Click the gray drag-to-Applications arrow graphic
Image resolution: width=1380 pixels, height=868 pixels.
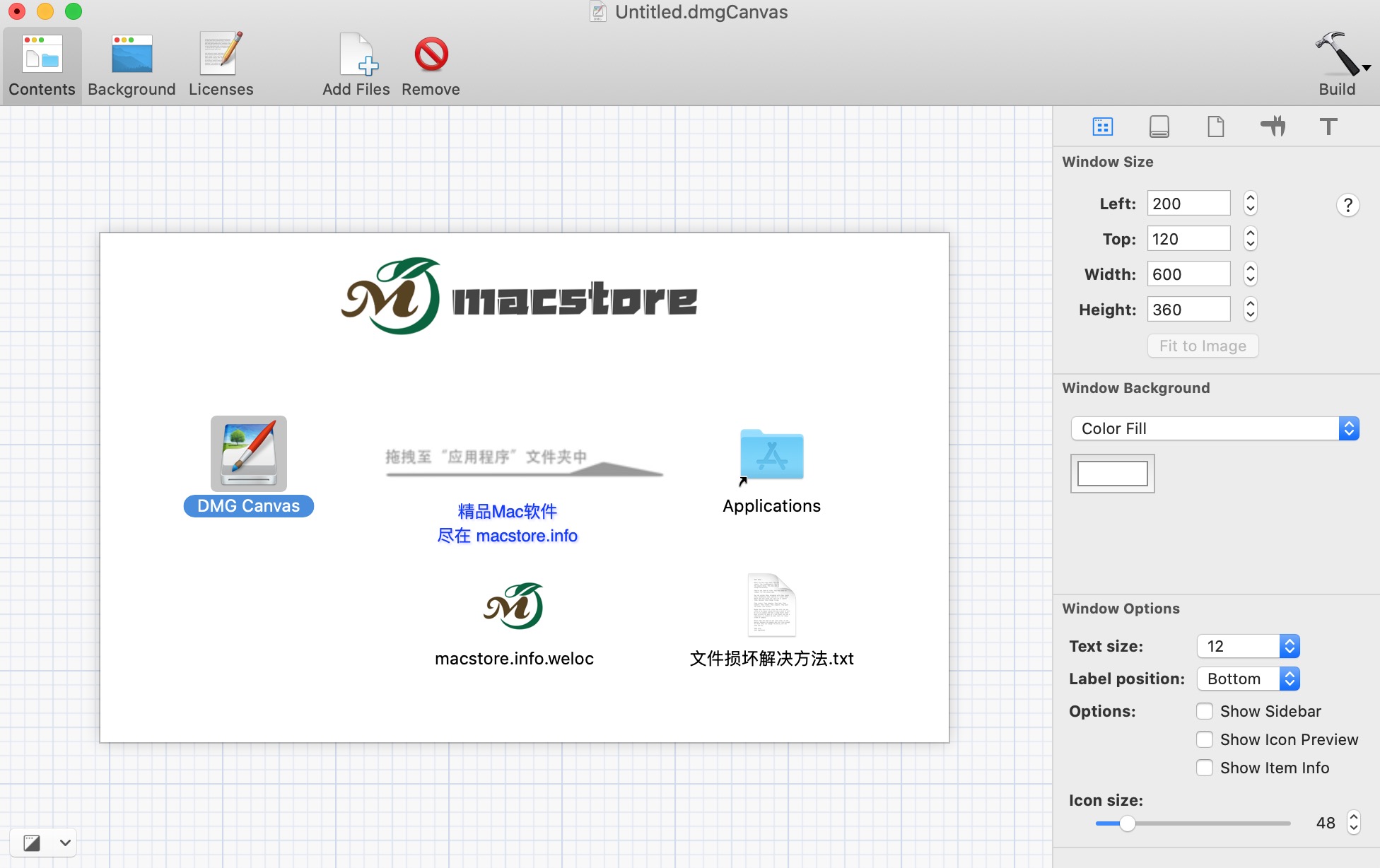(x=524, y=462)
